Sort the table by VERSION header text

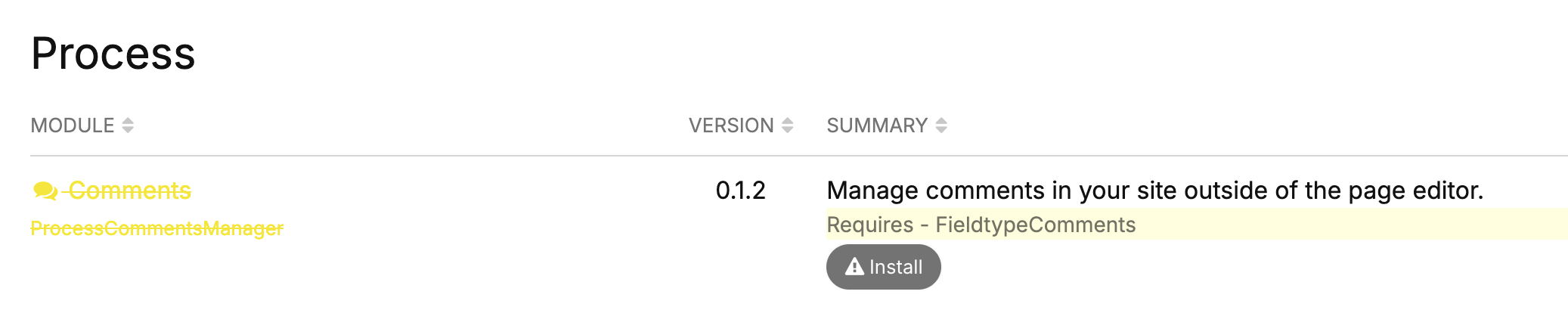point(731,126)
